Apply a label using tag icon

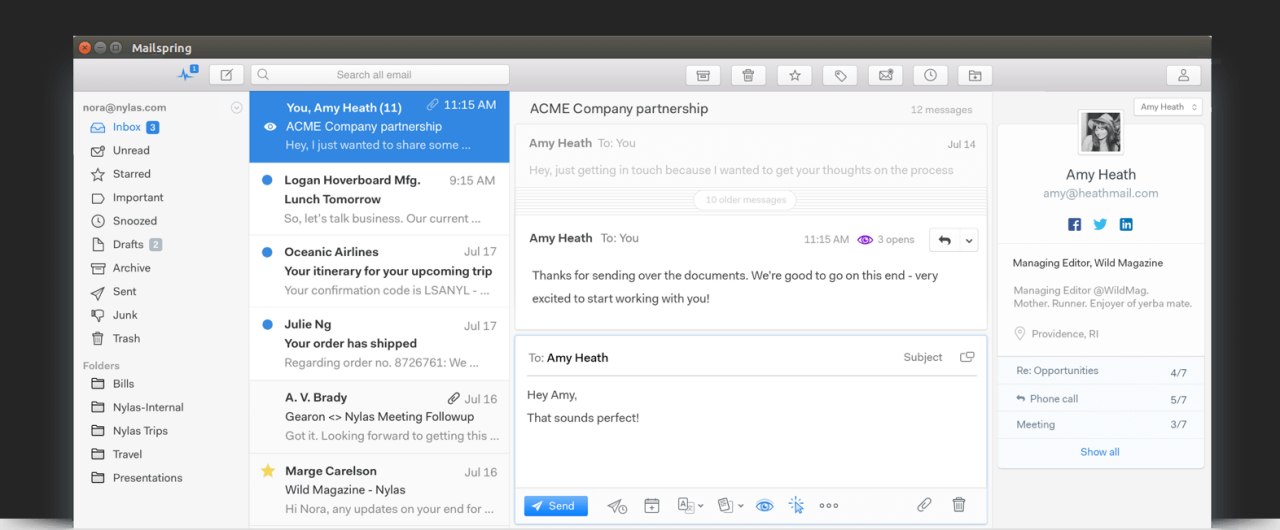click(x=840, y=75)
